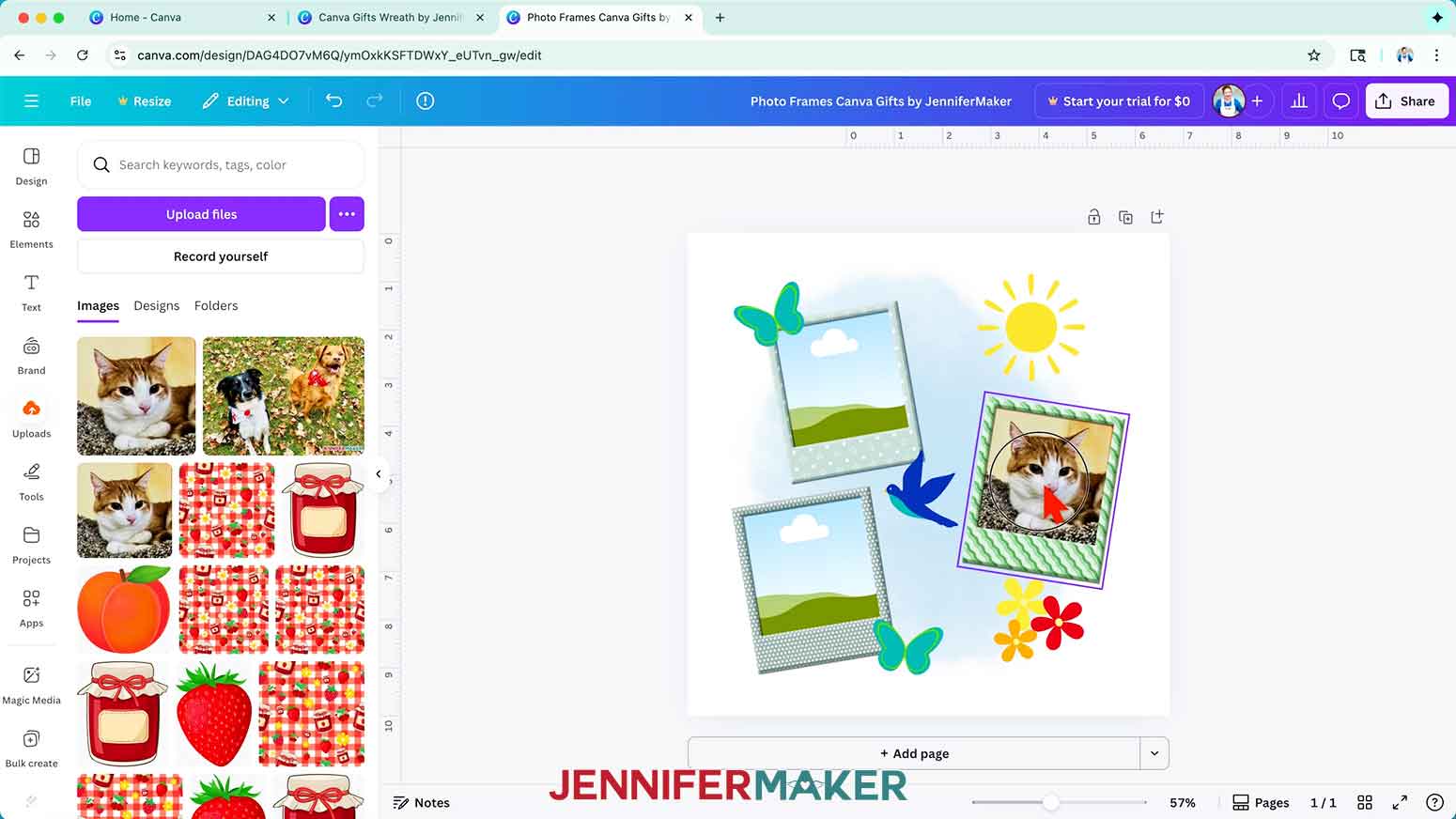
Task: Open a new browser tab
Action: [x=720, y=17]
